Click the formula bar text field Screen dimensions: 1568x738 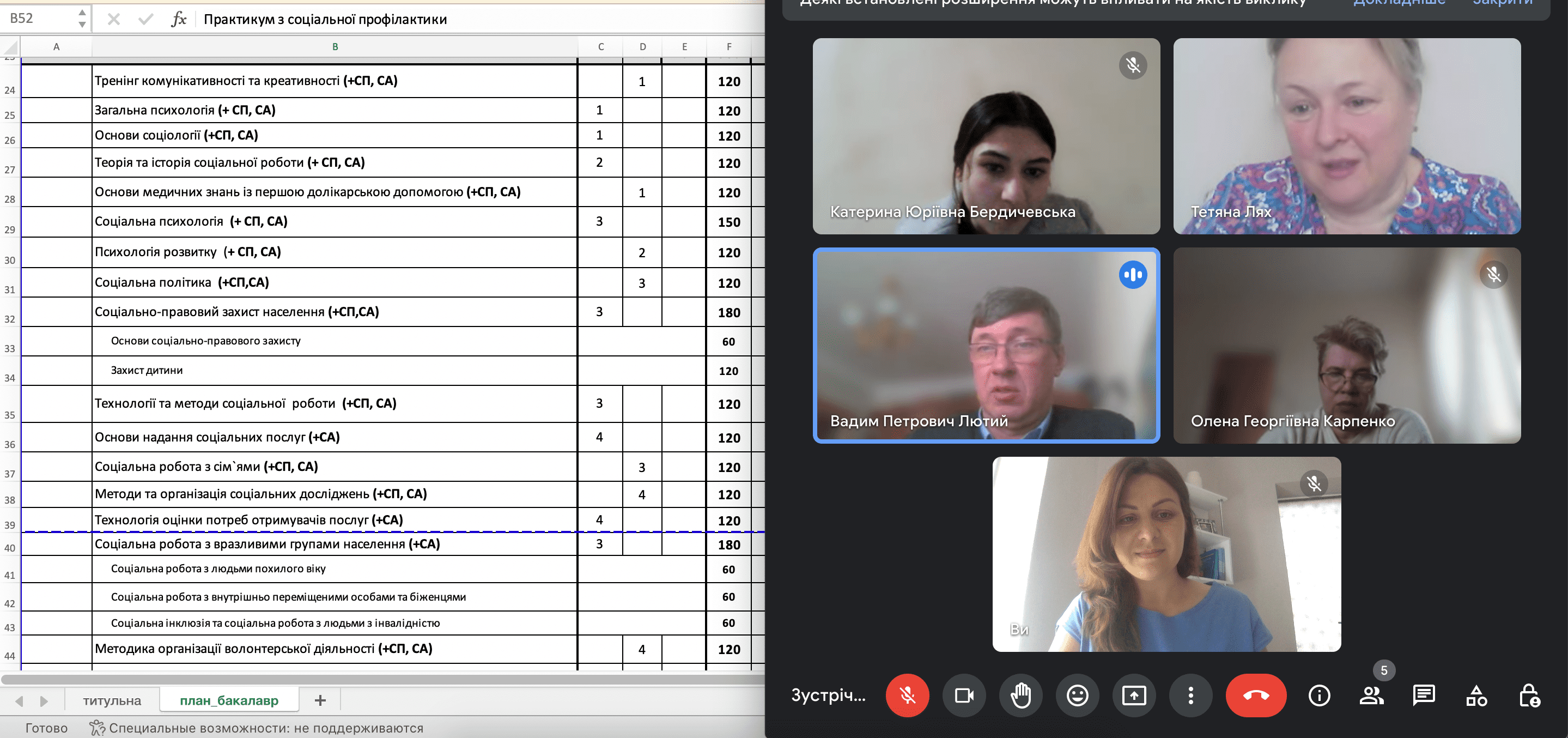pyautogui.click(x=475, y=19)
